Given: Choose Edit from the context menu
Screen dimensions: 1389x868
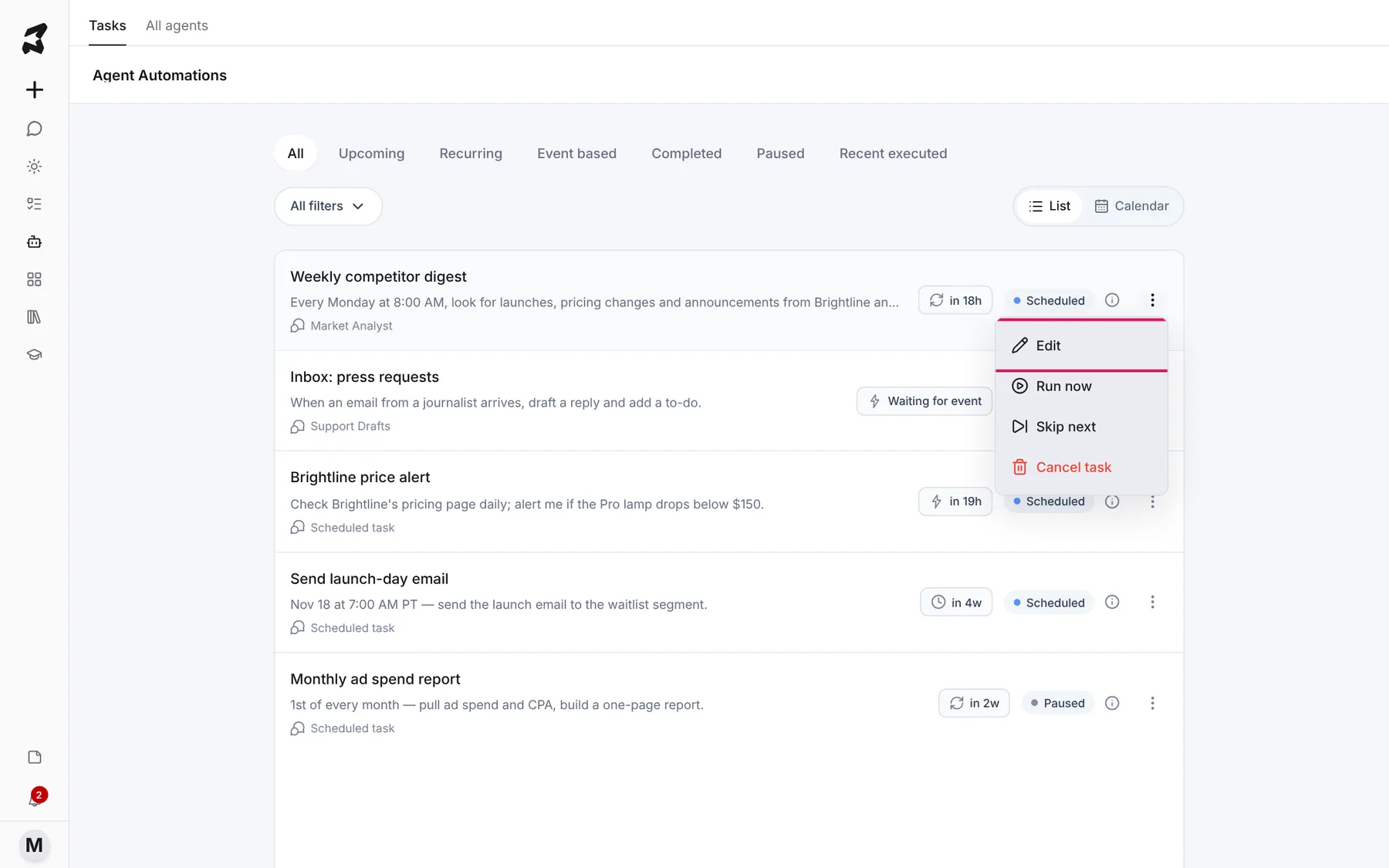Looking at the screenshot, I should (x=1081, y=346).
